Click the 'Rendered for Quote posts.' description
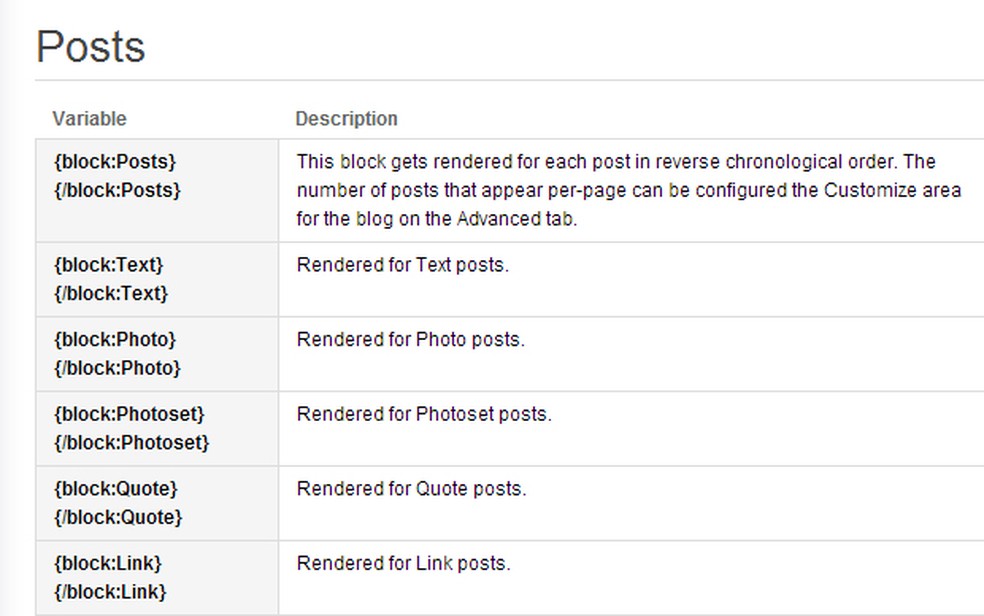Viewport: 984px width, 616px height. [x=411, y=489]
